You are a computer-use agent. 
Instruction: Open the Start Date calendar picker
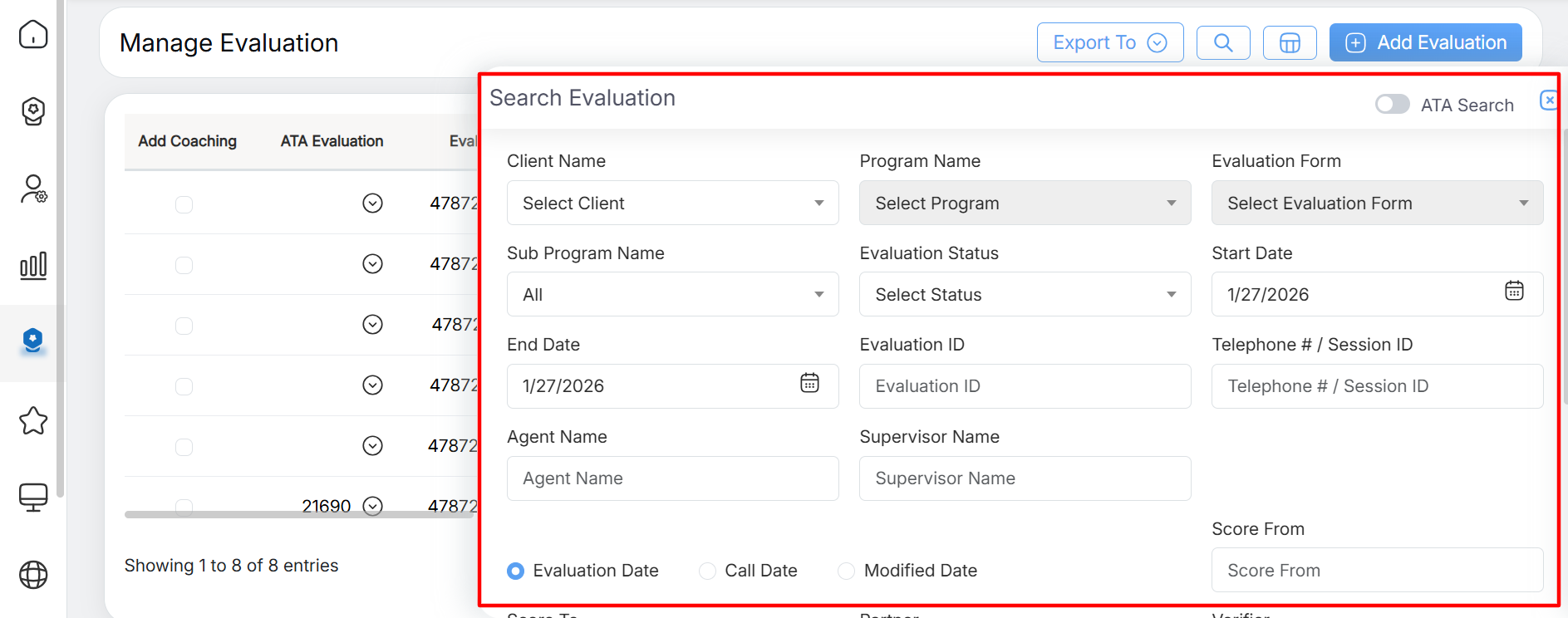(1514, 291)
